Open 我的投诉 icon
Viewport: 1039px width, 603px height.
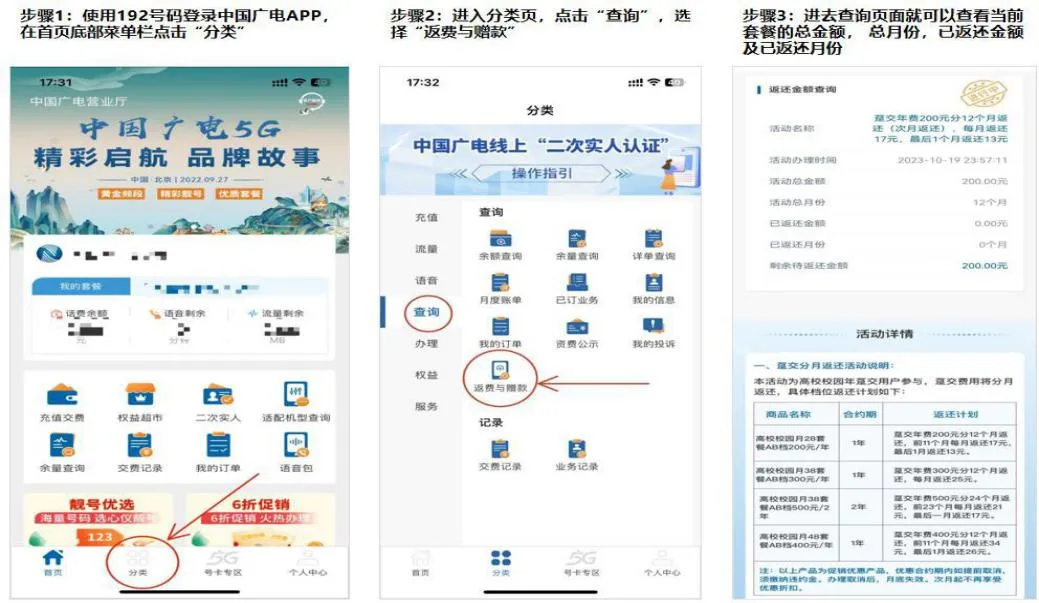tap(653, 327)
